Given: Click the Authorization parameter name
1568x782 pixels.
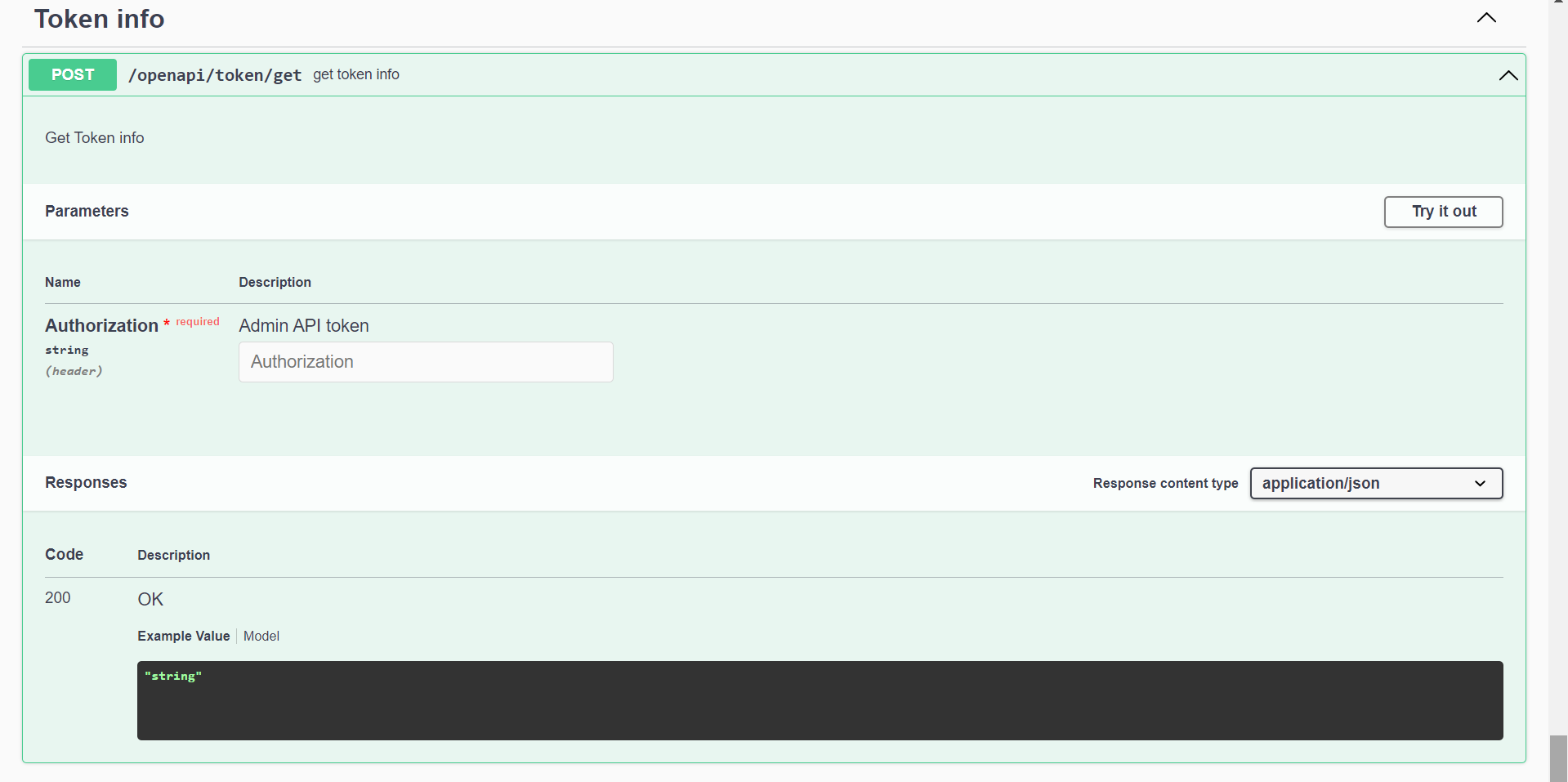Looking at the screenshot, I should pyautogui.click(x=101, y=325).
